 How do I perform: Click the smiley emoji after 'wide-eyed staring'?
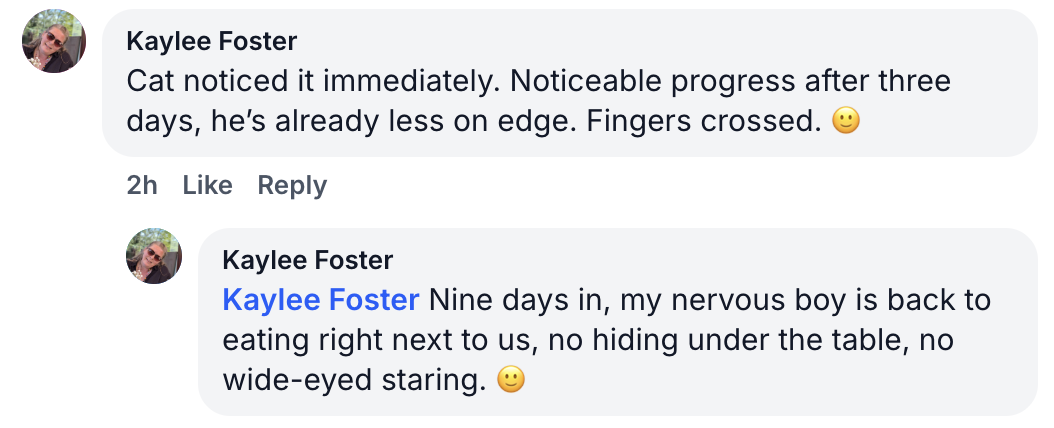click(511, 381)
